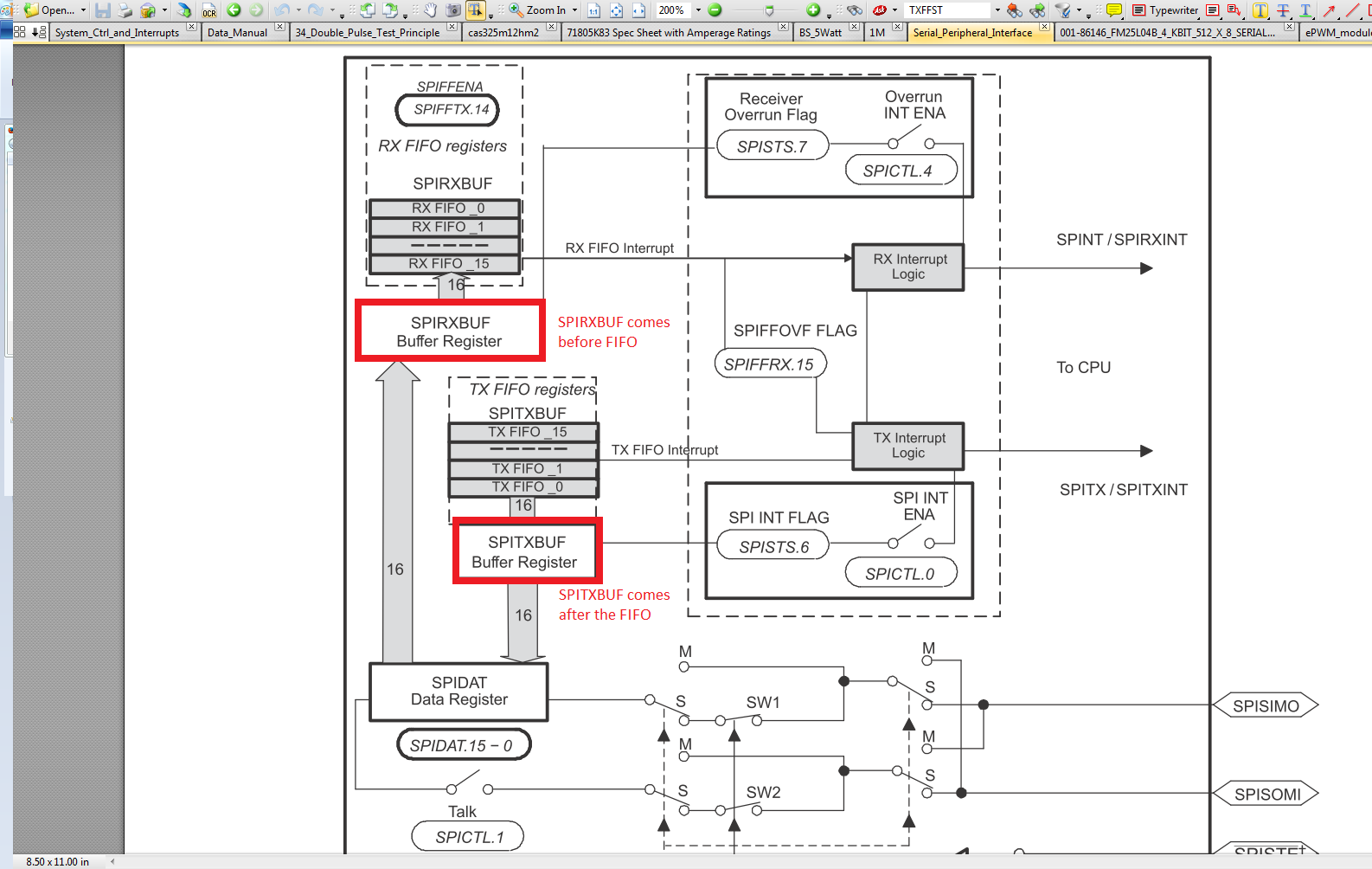Click the green minus zoom out button

pos(715,10)
